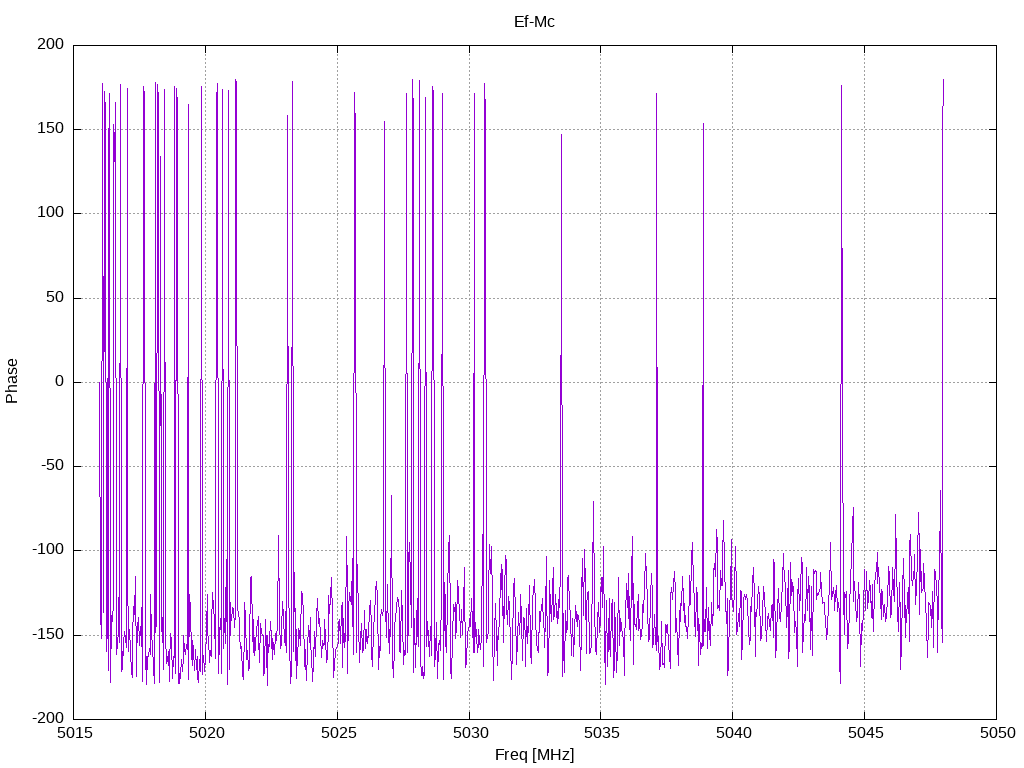
Task: Click the Phase y-axis label
Action: coord(12,381)
